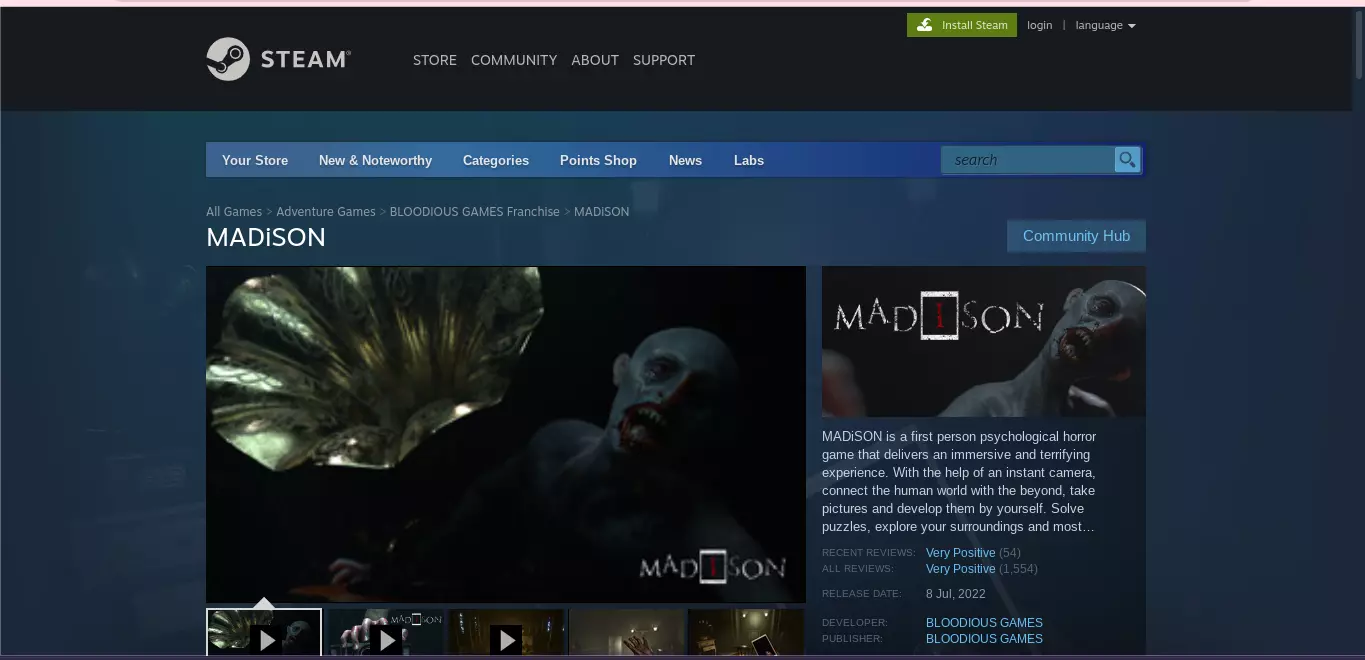Select the fifth screenshot thumbnail
This screenshot has width=1365, height=660.
[746, 633]
